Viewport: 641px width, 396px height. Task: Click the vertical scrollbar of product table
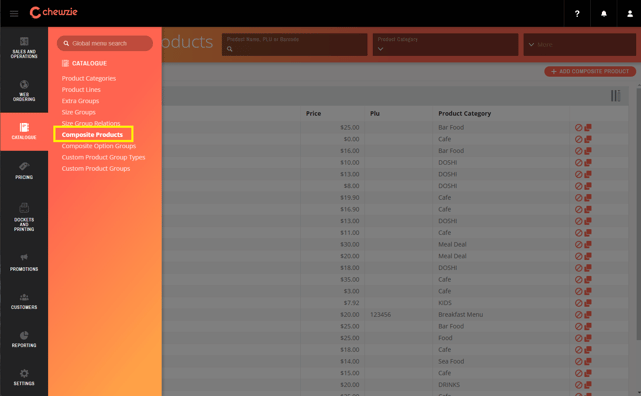click(639, 213)
